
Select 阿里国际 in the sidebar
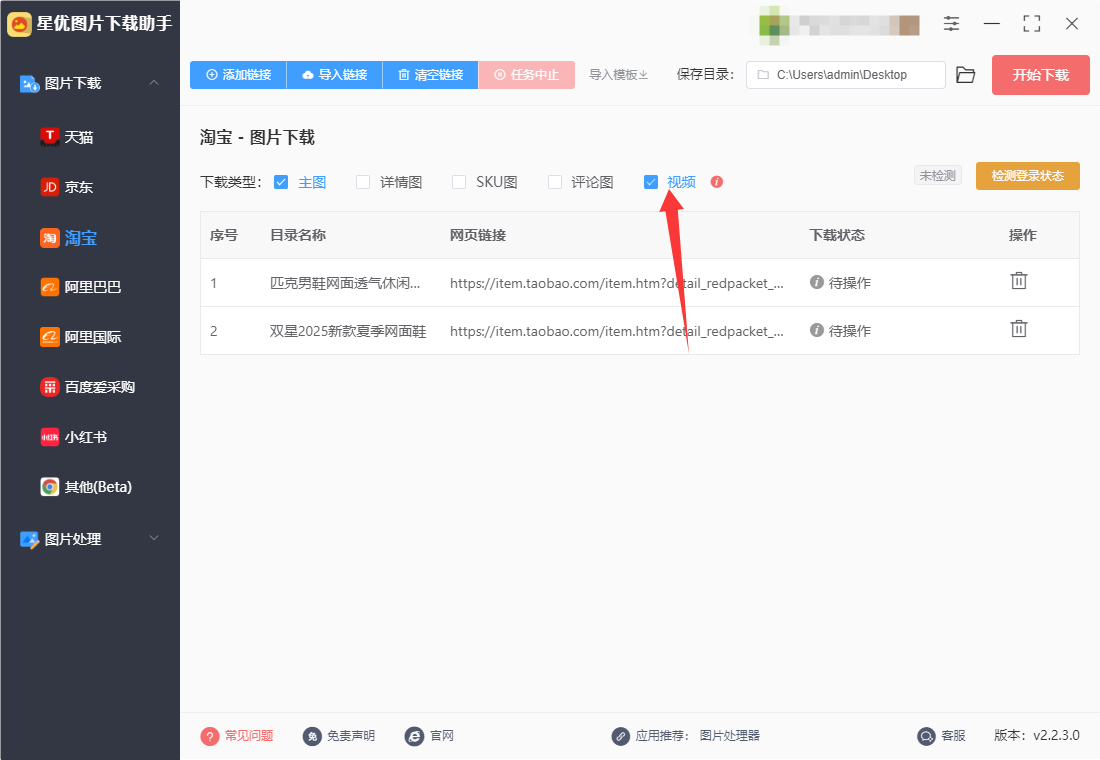[93, 337]
